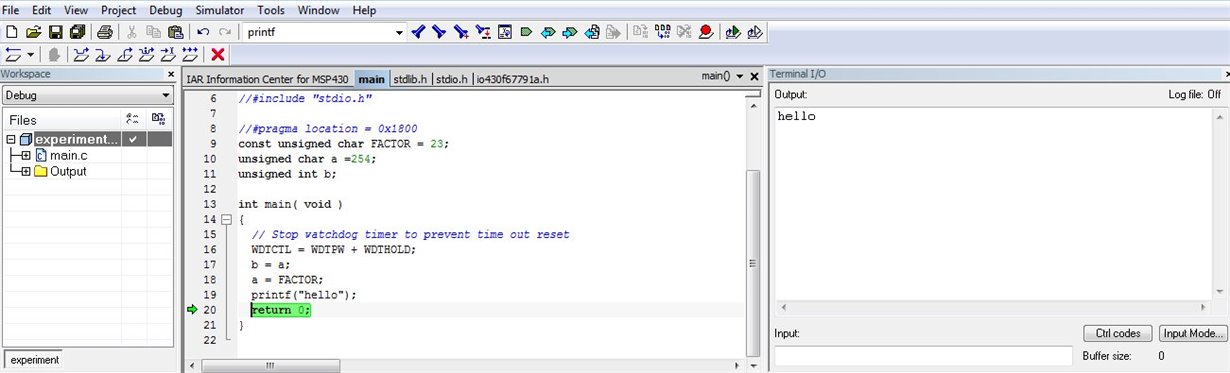Screen dimensions: 1230x373
Task: Open the main() function list dropdown
Action: pyautogui.click(x=739, y=77)
